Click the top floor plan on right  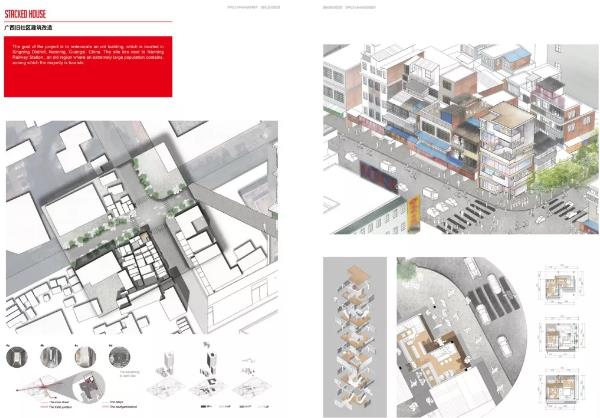[561, 290]
